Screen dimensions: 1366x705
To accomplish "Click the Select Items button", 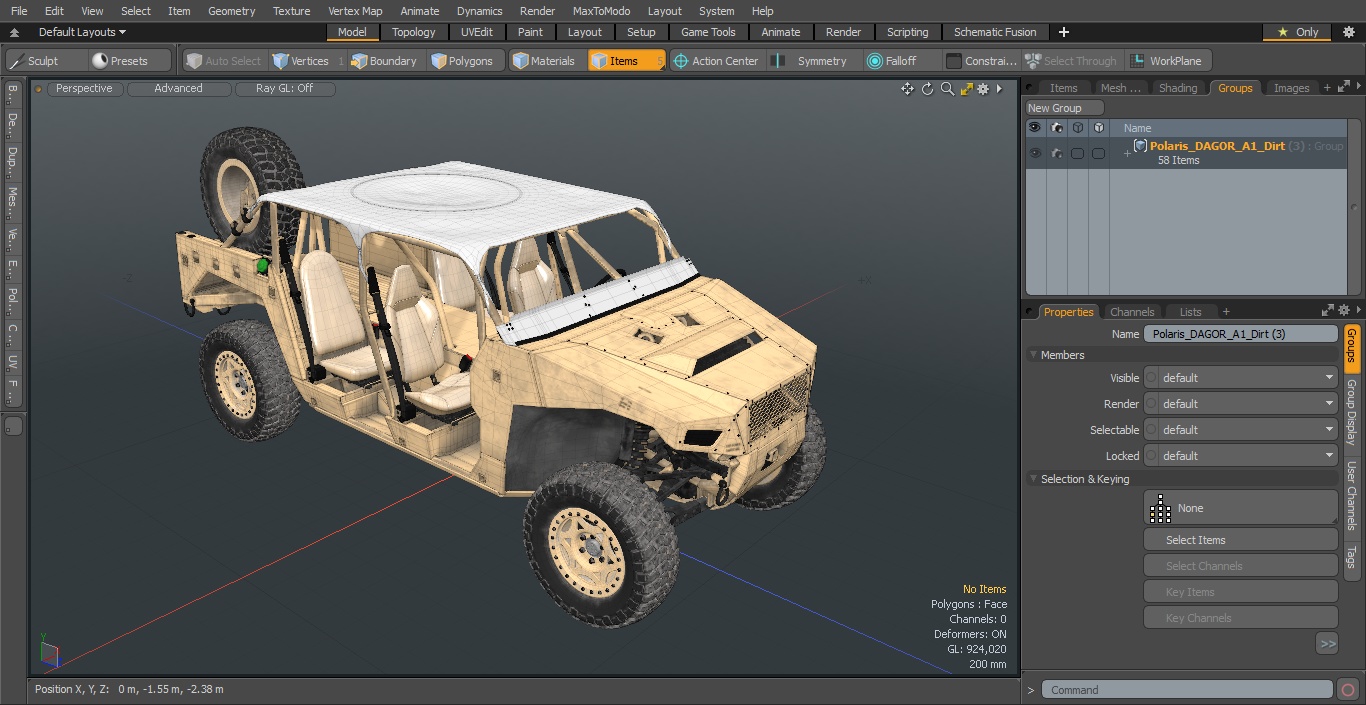I will [x=1240, y=540].
